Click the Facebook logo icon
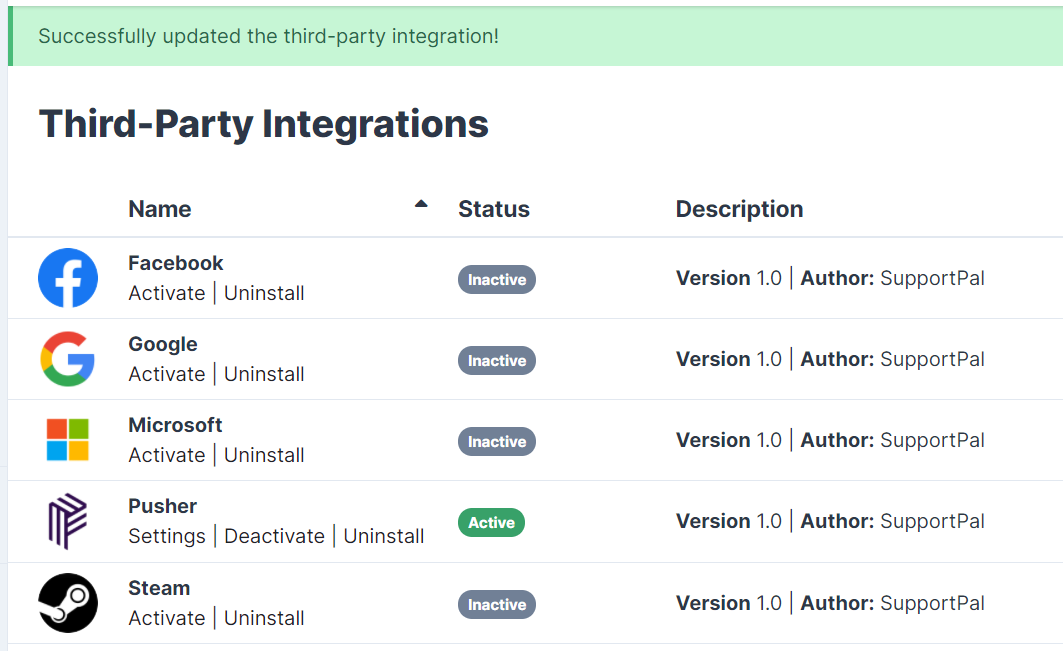The height and width of the screenshot is (651, 1063). click(68, 278)
